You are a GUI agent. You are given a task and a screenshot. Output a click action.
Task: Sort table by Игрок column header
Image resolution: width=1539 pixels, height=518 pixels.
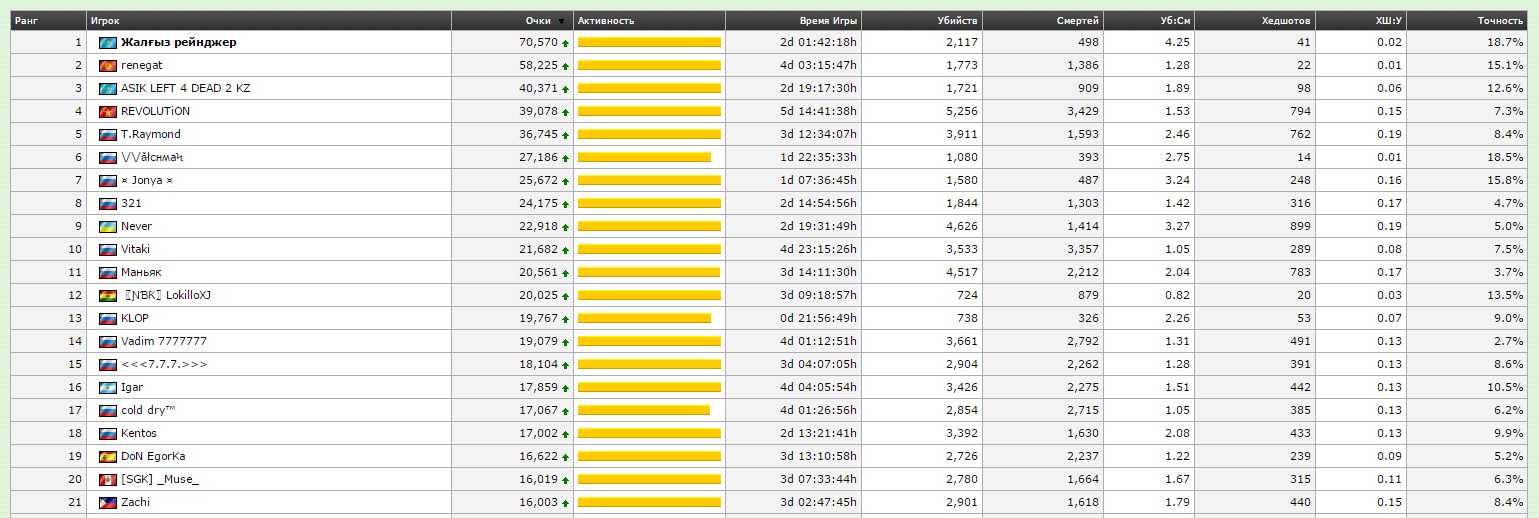point(105,20)
